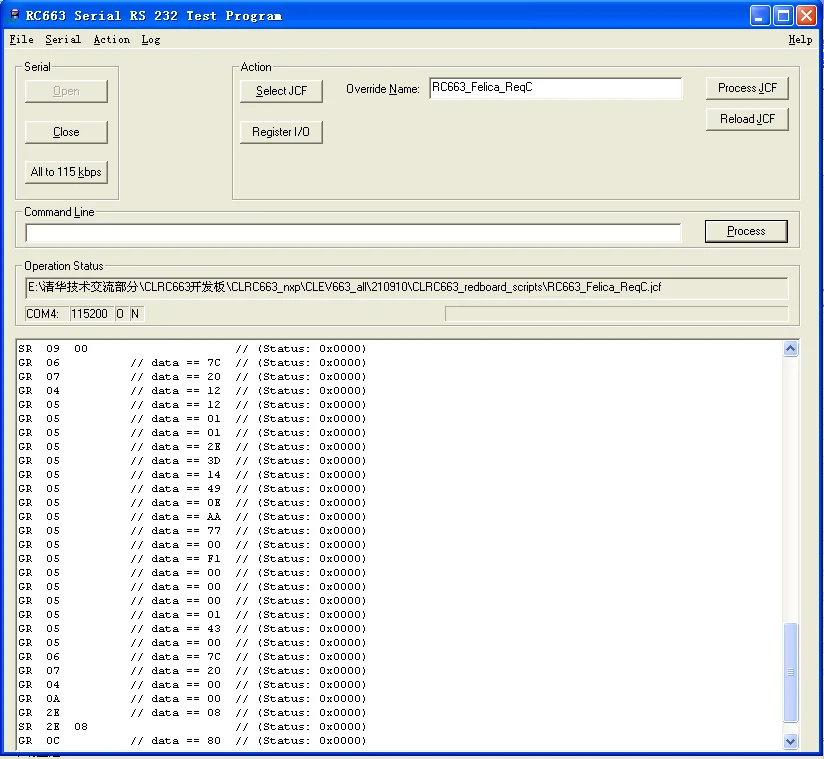
Task: Click the log line 'GR 0C' data 80
Action: 192,741
